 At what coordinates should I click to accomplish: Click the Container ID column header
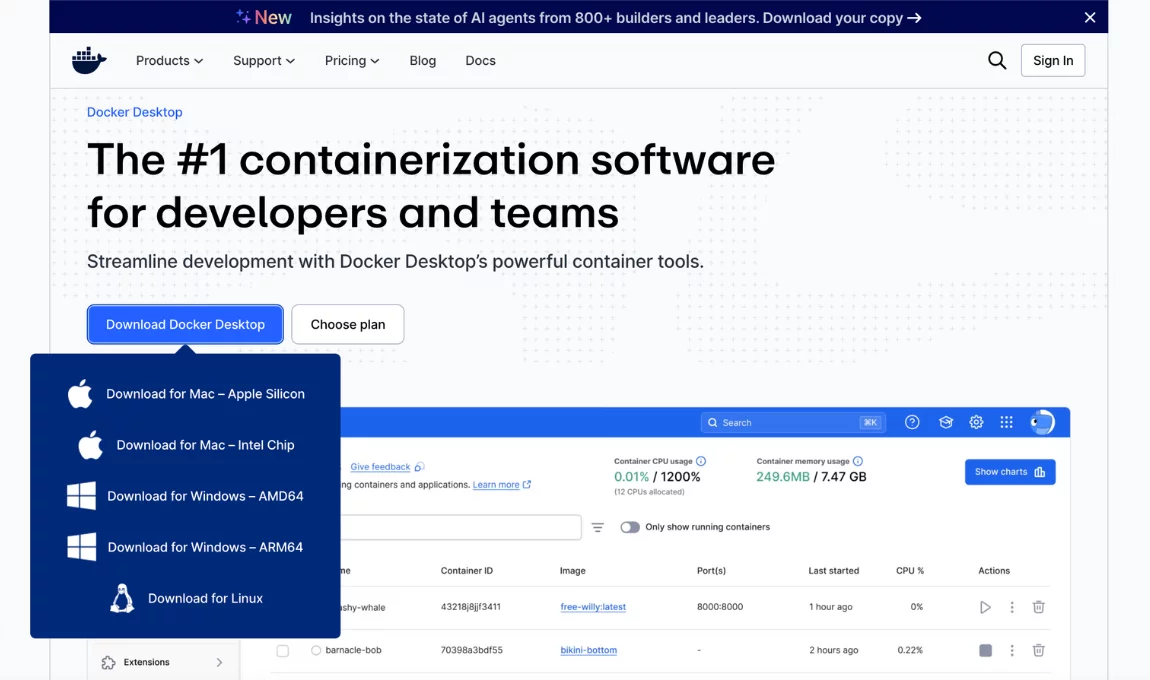pyautogui.click(x=466, y=571)
